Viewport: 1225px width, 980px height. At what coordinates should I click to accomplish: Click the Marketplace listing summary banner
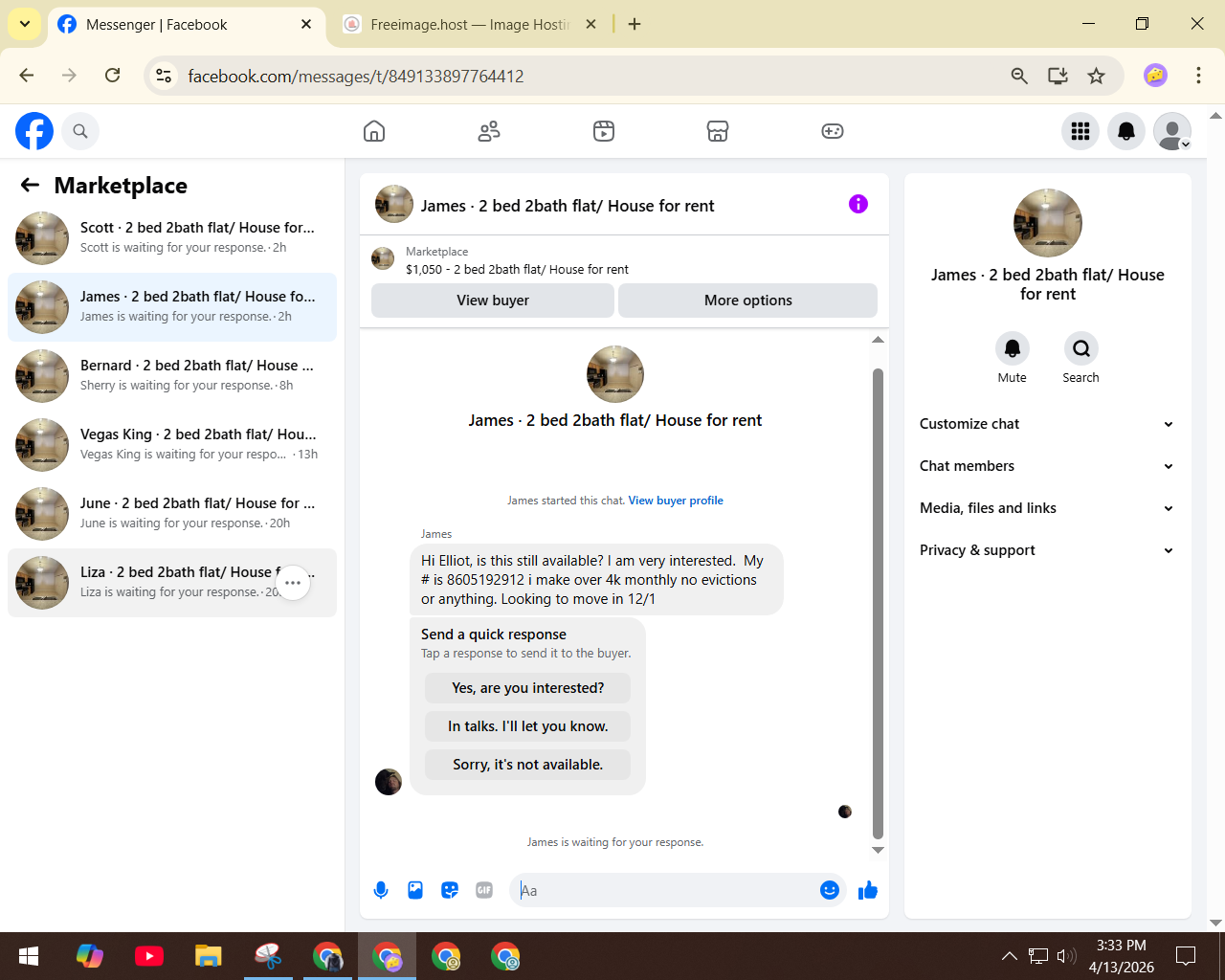click(624, 260)
